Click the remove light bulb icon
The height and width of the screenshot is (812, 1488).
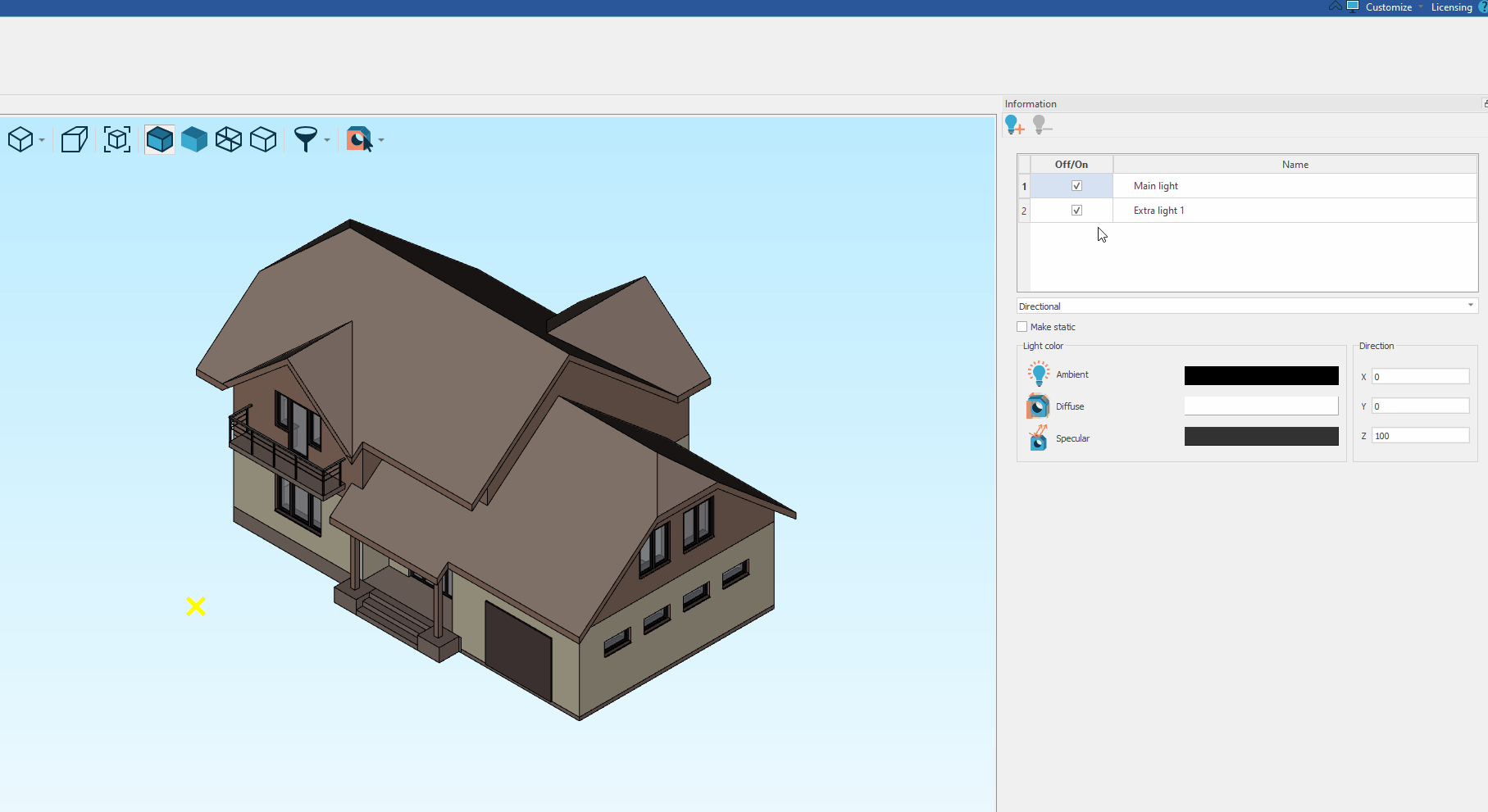point(1041,125)
